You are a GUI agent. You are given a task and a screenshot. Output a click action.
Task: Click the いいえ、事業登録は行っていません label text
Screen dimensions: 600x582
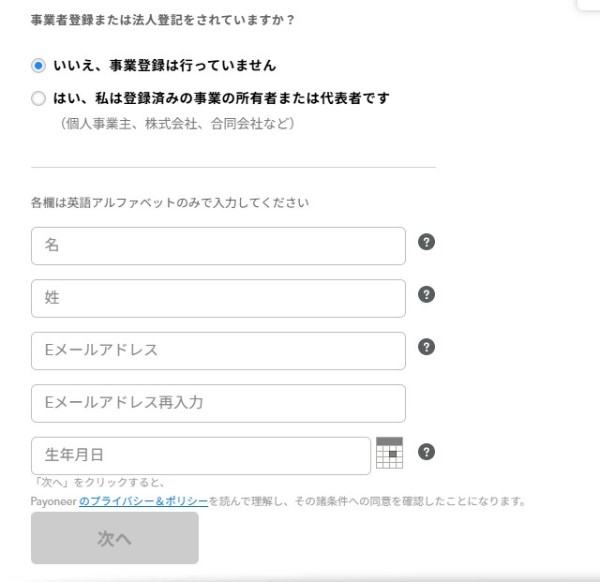pos(164,66)
